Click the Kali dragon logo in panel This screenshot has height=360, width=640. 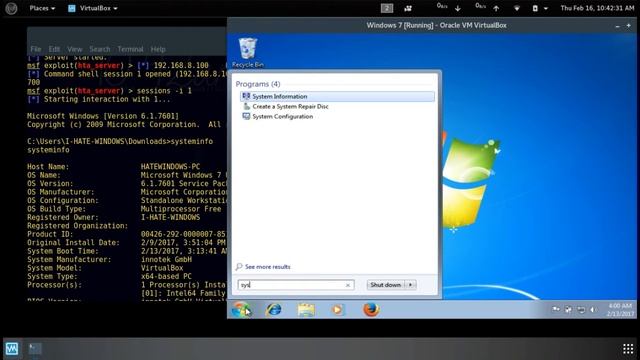[11, 8]
